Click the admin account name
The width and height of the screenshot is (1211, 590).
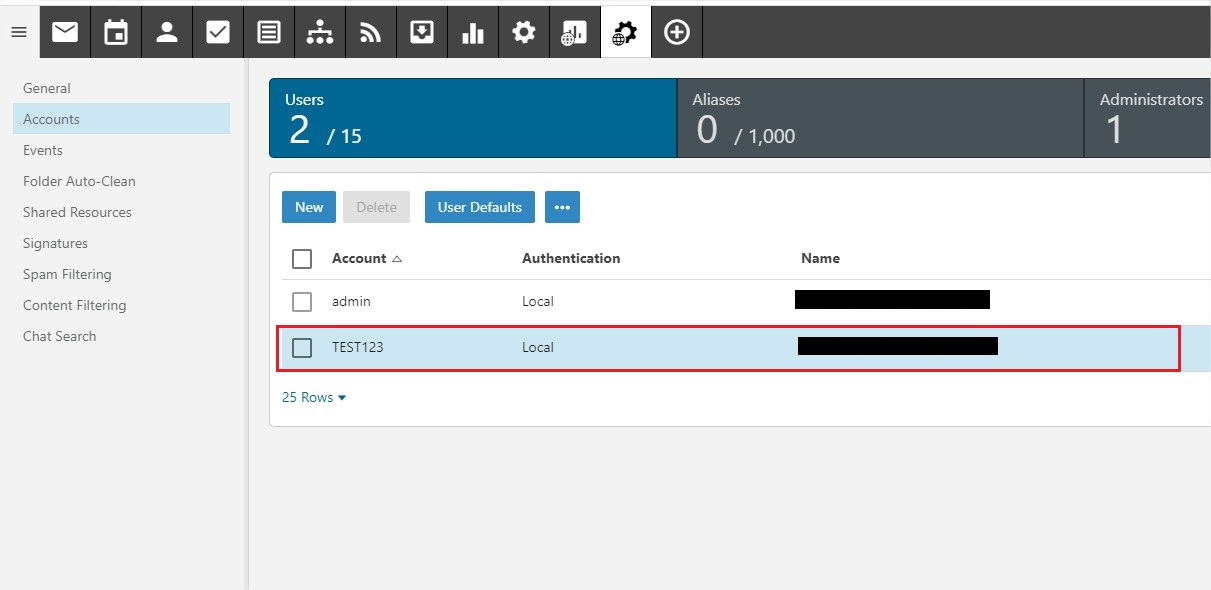pos(351,301)
